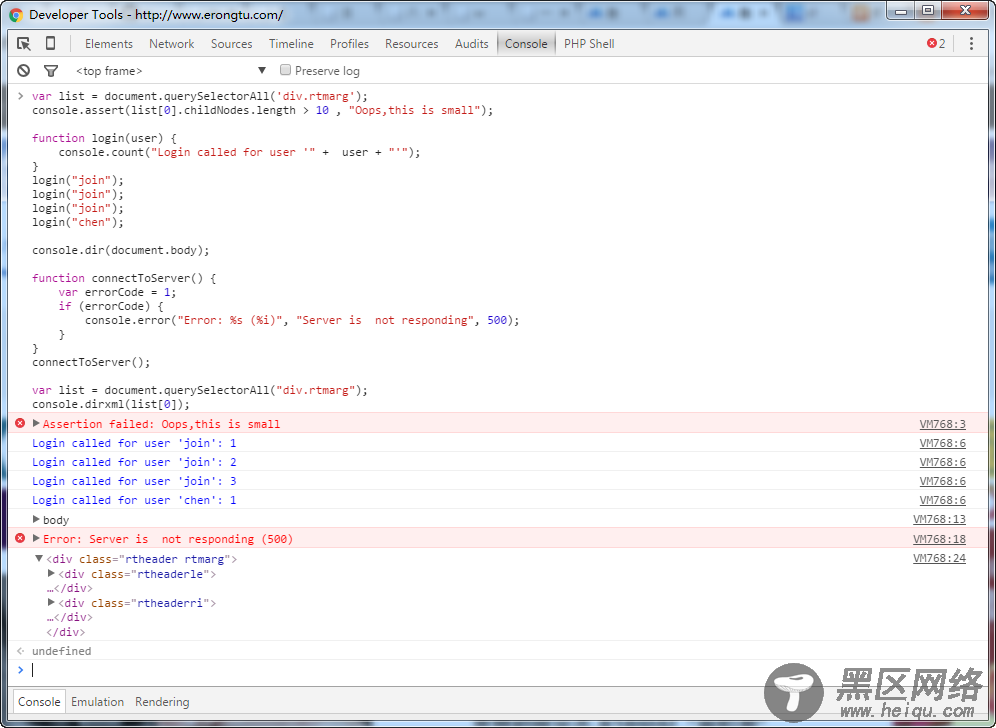Image resolution: width=996 pixels, height=728 pixels.
Task: Close the Developer Tools window
Action: (x=966, y=11)
